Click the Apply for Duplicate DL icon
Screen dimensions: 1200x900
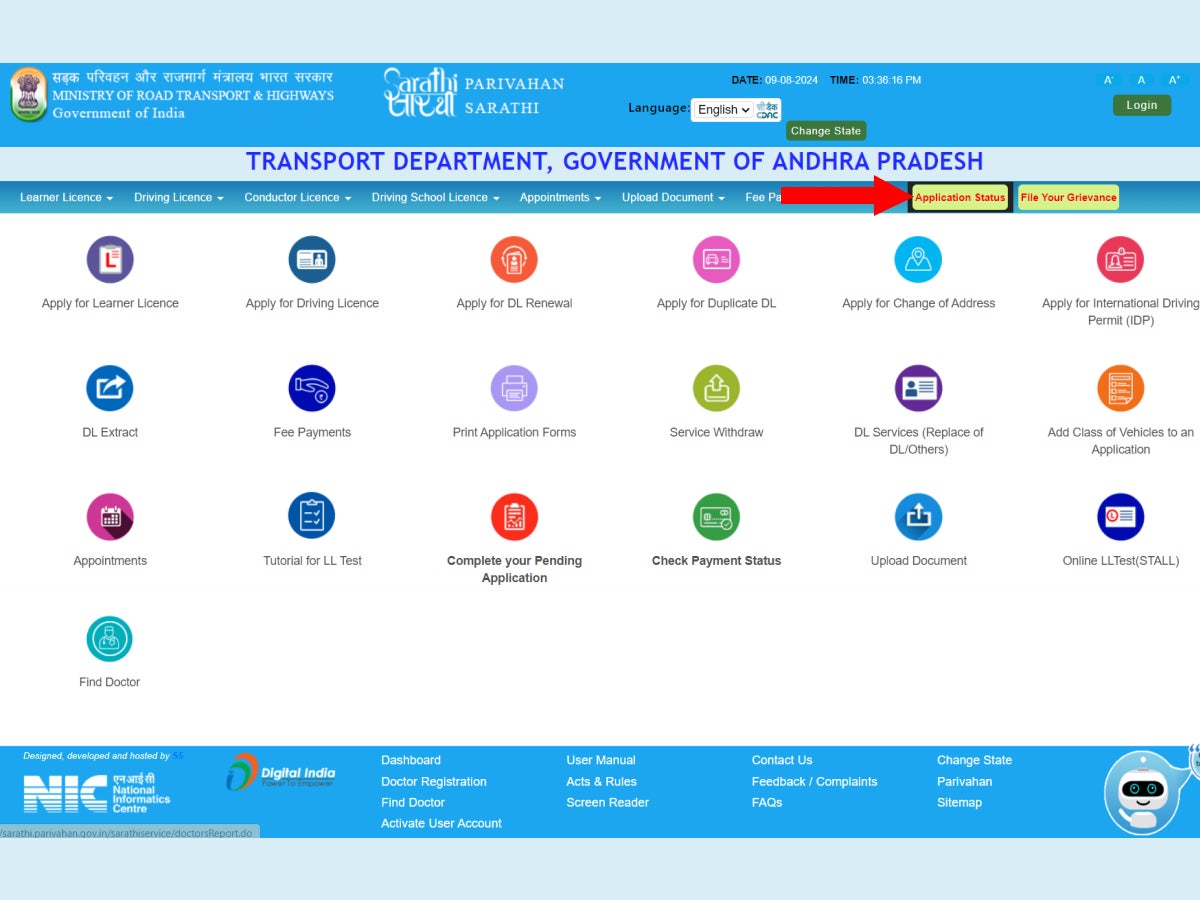point(716,260)
